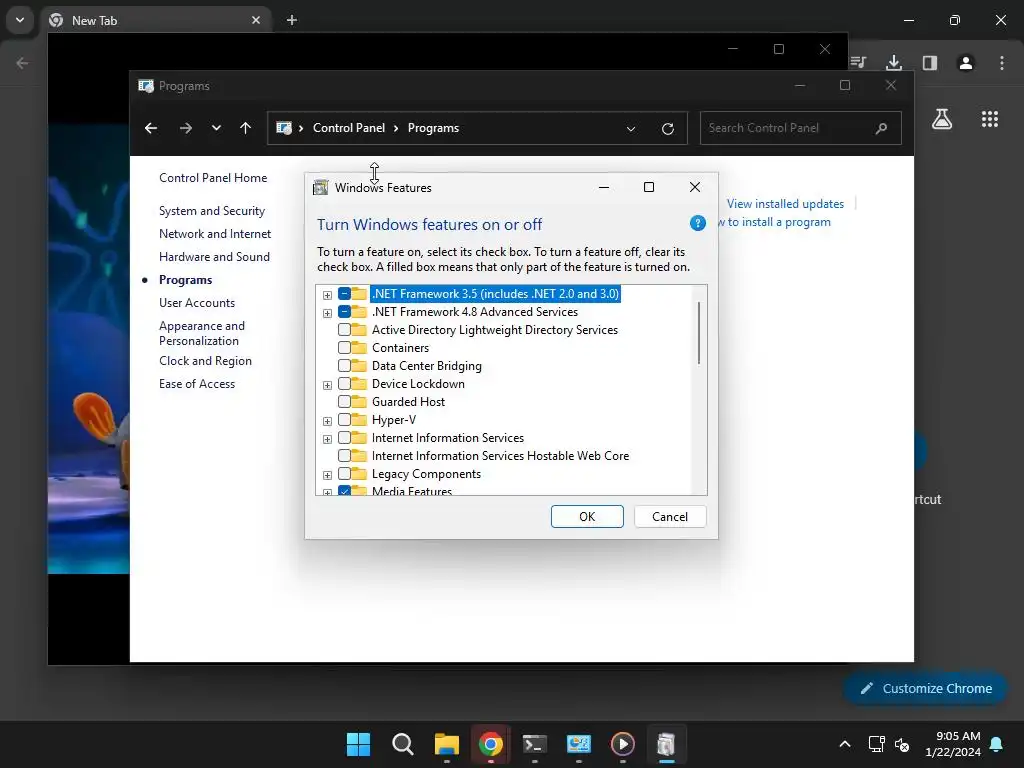Enable the Containers checkbox
This screenshot has height=768, width=1024.
pyautogui.click(x=344, y=348)
